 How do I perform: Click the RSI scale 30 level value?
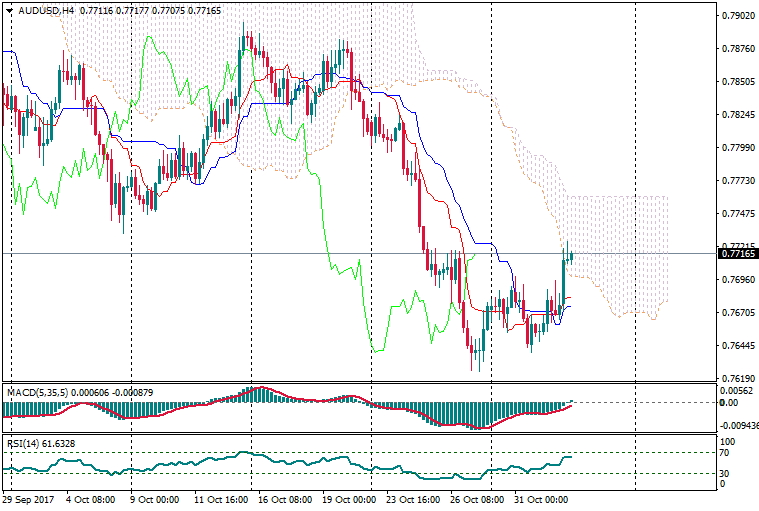[x=726, y=473]
